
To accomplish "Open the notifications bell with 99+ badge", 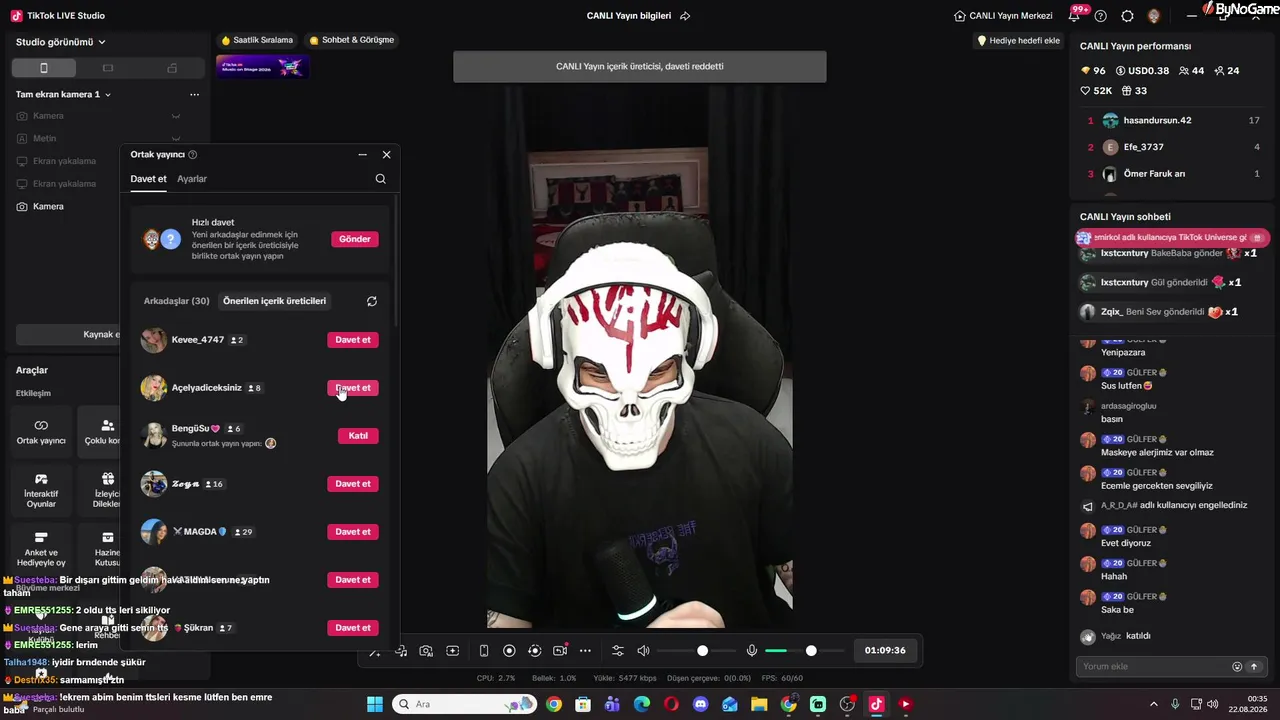I will pyautogui.click(x=1075, y=16).
